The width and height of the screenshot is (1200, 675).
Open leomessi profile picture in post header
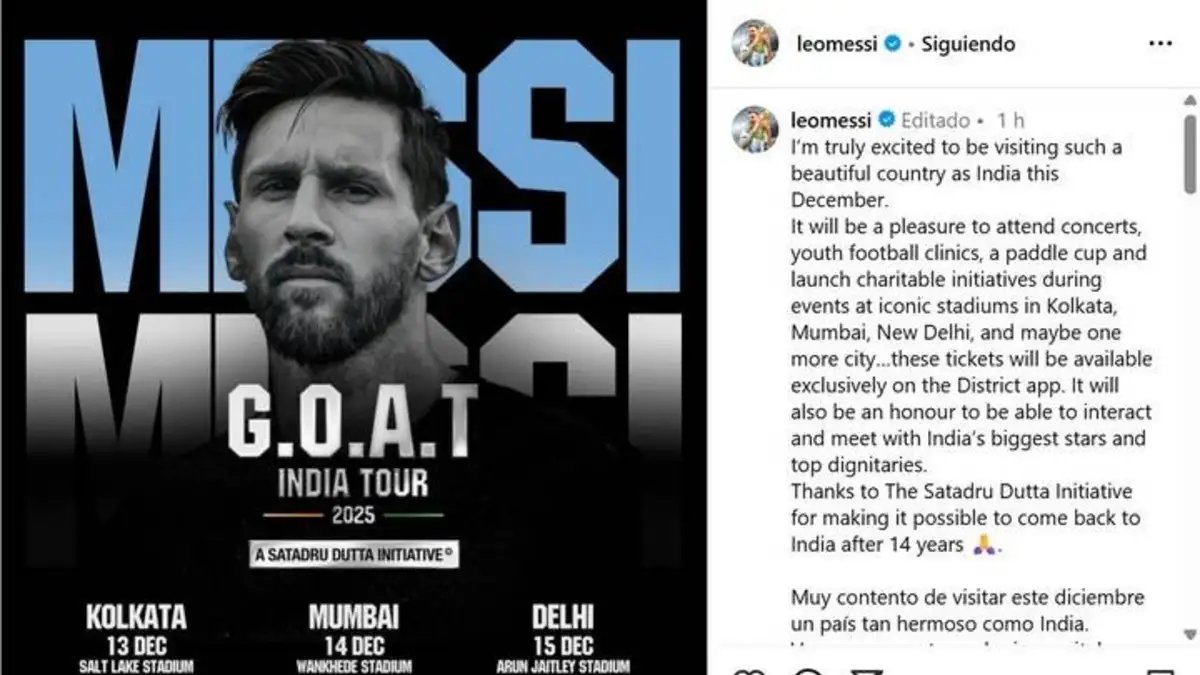click(x=754, y=43)
